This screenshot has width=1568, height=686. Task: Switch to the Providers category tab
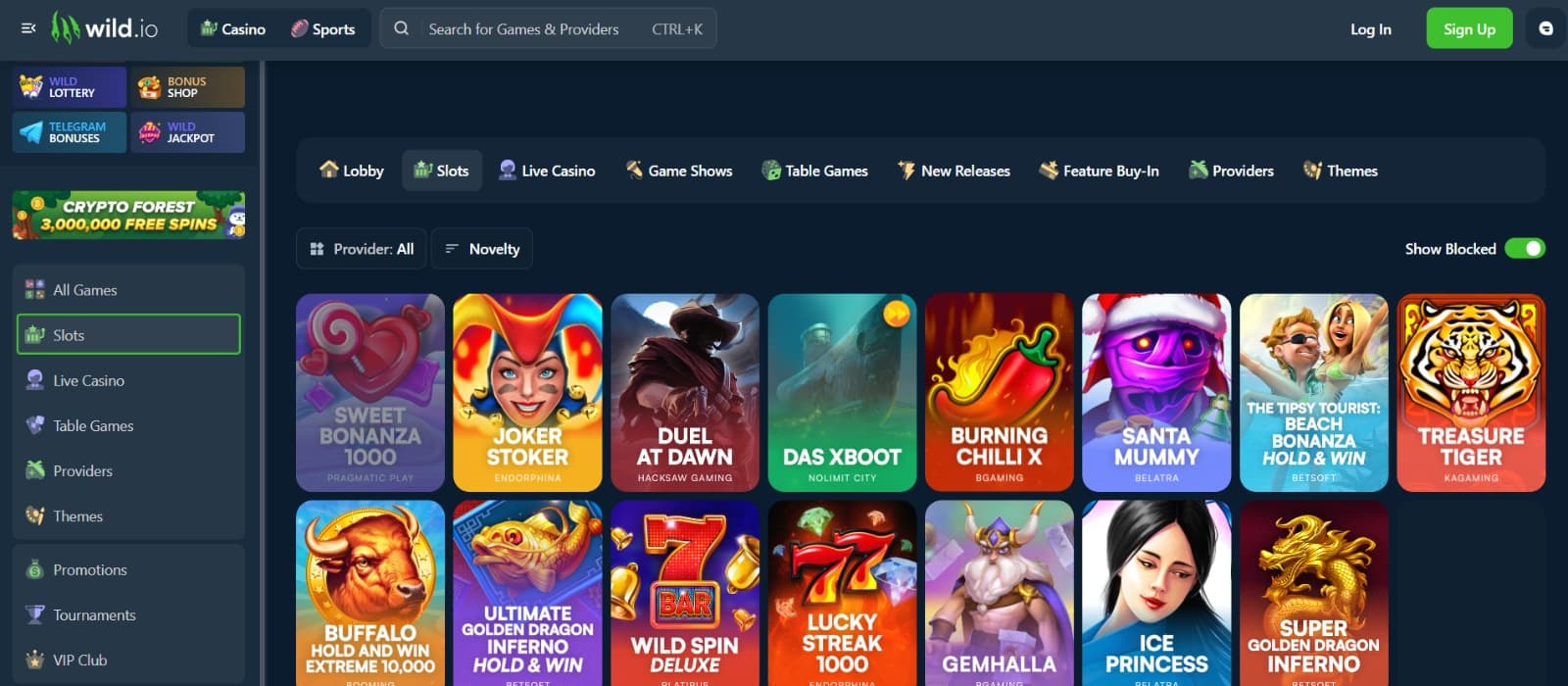pyautogui.click(x=1231, y=171)
